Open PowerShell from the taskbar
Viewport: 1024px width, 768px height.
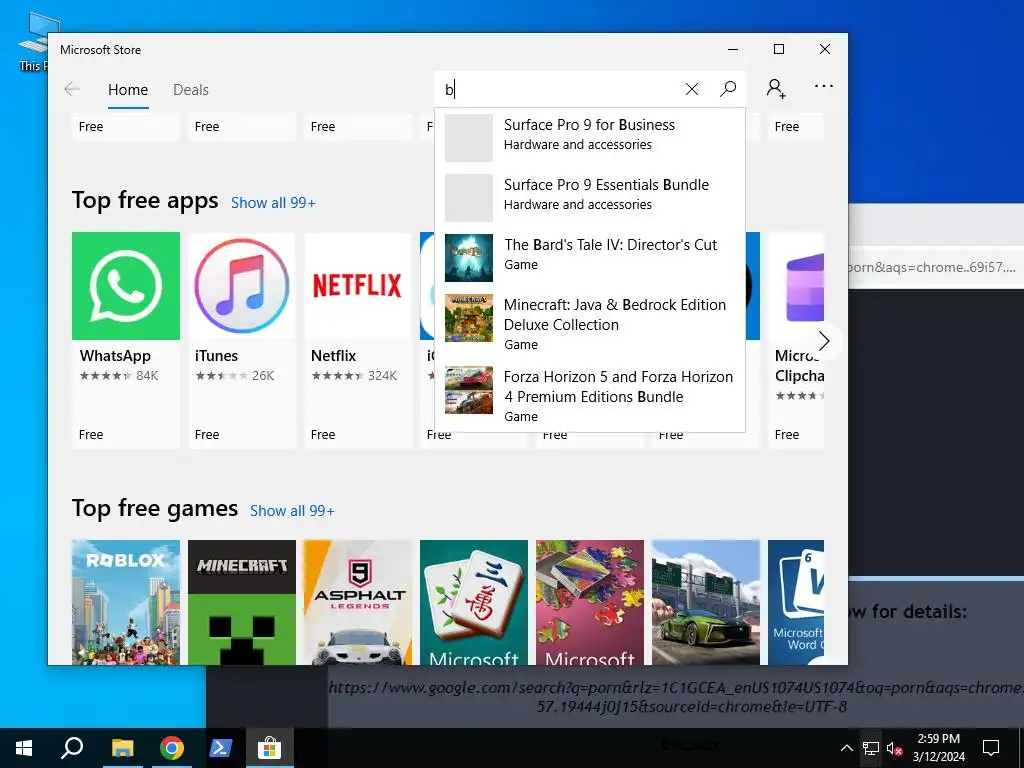(221, 748)
